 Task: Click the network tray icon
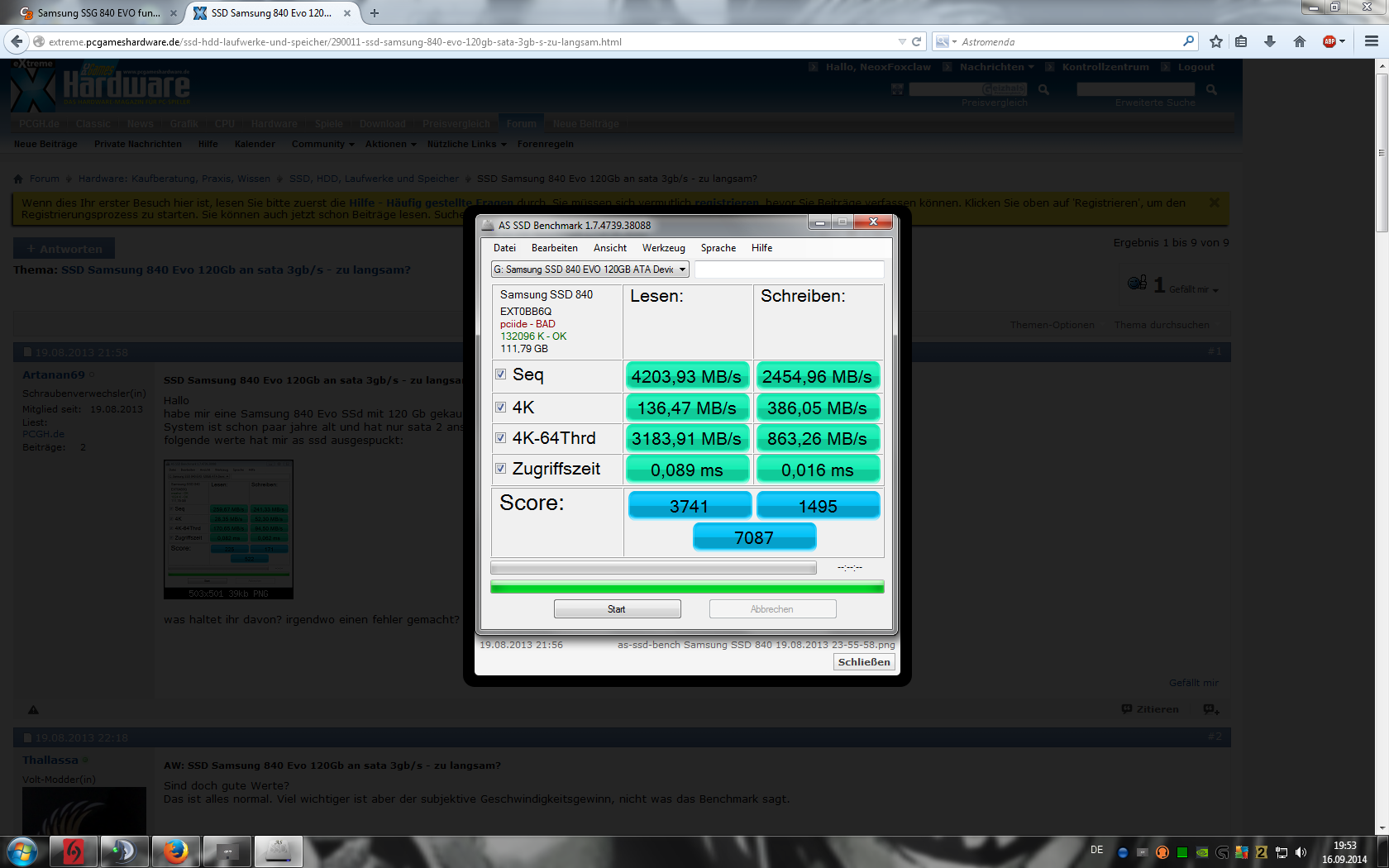click(x=1282, y=852)
